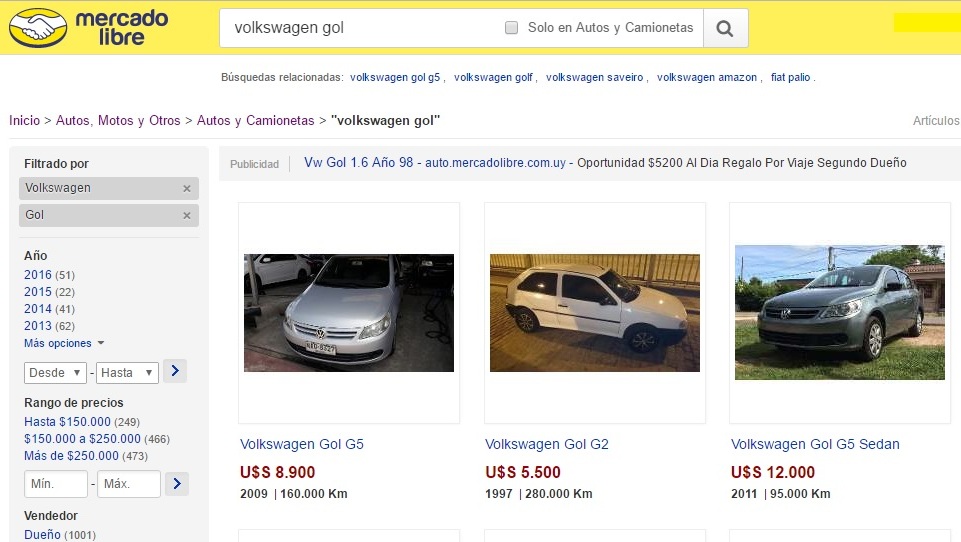Go to Inicio breadcrumb
The width and height of the screenshot is (961, 542).
tap(25, 121)
